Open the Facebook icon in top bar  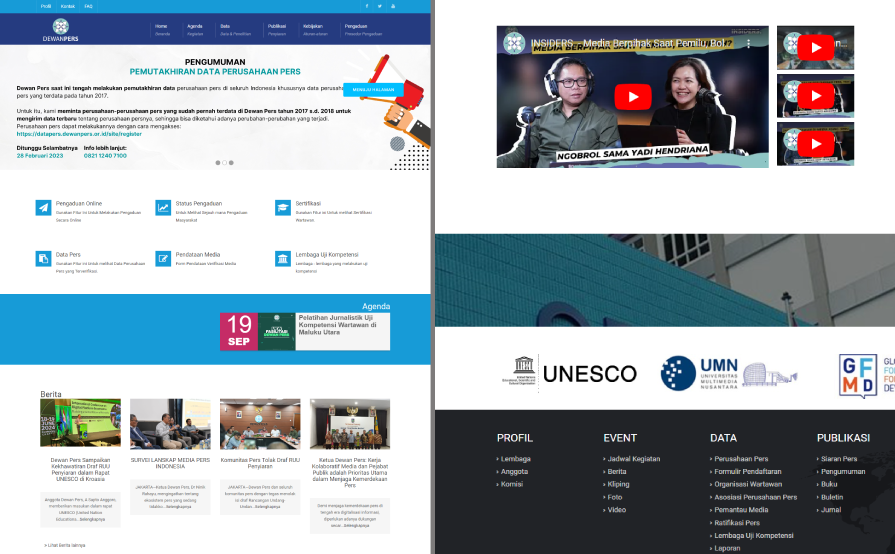pos(367,6)
